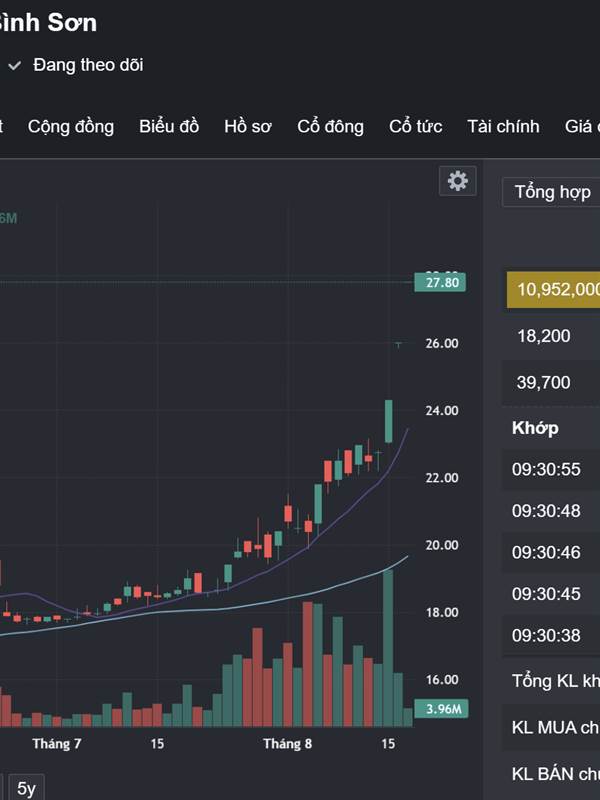The image size is (600, 800).
Task: Click the 16.00 price axis label
Action: pos(442,680)
